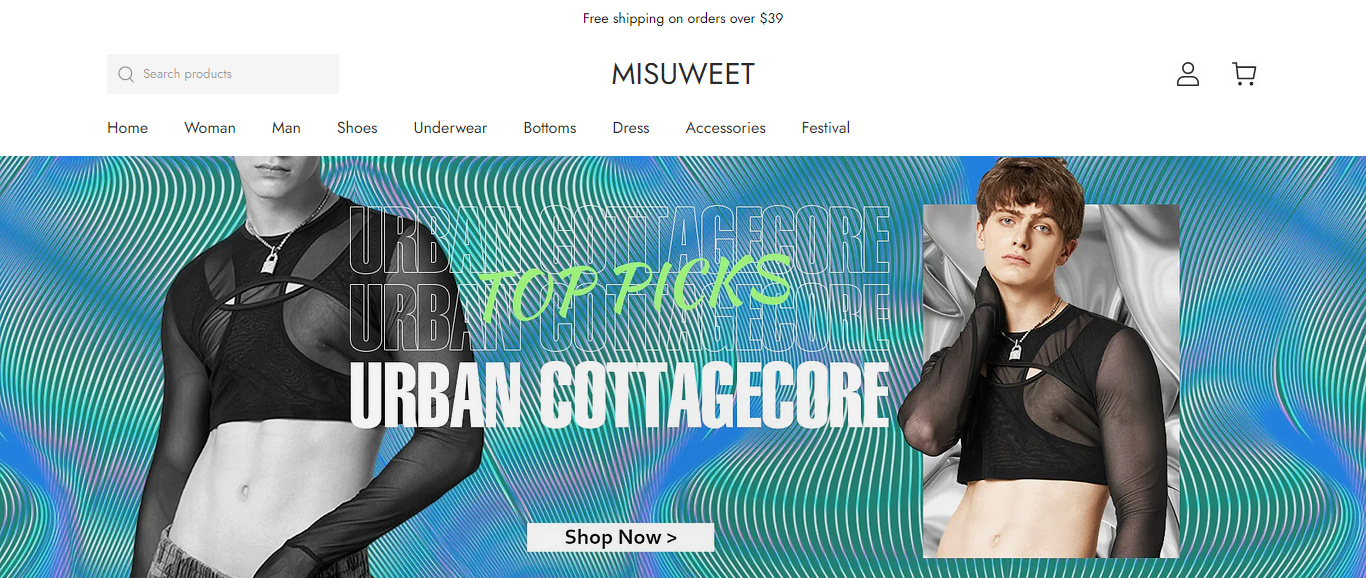The height and width of the screenshot is (578, 1366).
Task: Click the Shop Now button
Action: (x=620, y=537)
